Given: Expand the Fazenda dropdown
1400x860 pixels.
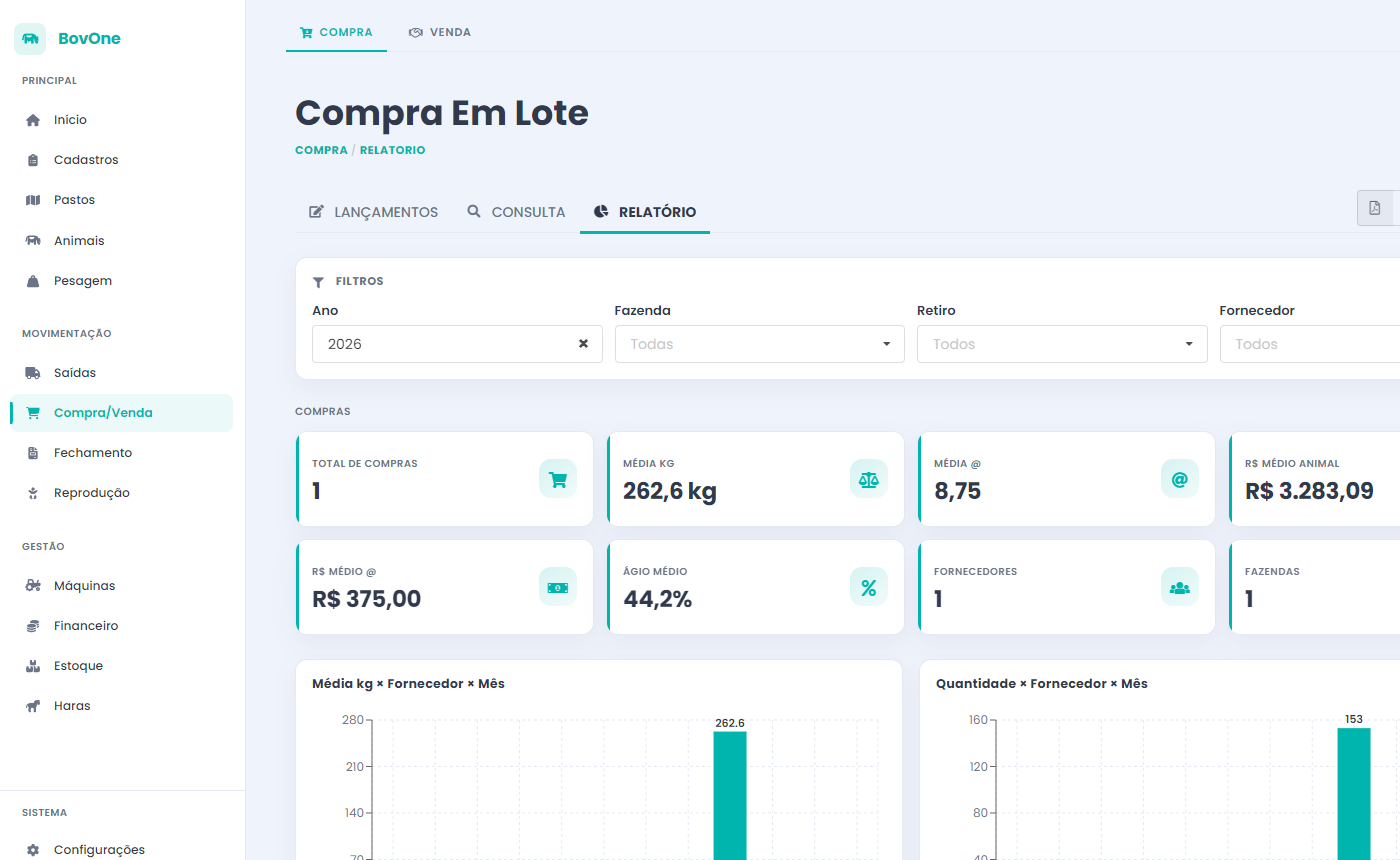Looking at the screenshot, I should click(760, 344).
